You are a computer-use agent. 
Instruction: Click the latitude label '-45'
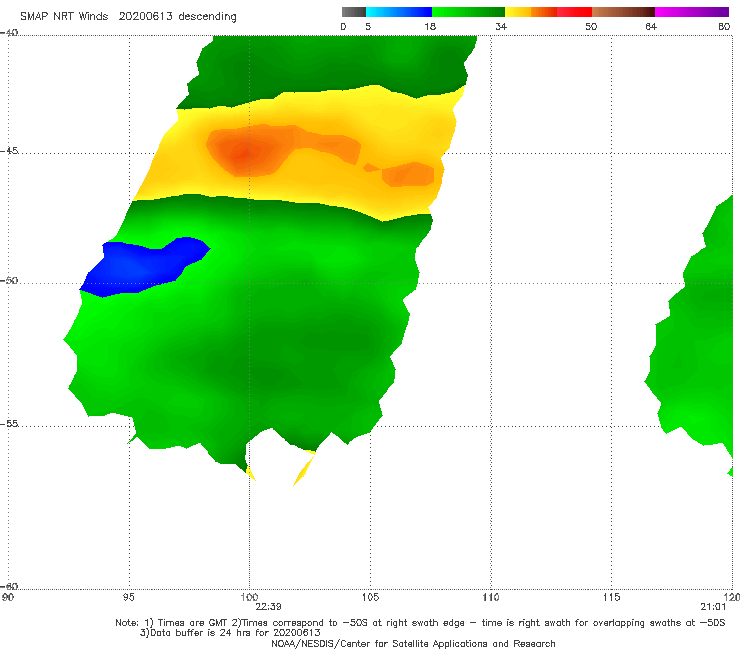tap(9, 151)
